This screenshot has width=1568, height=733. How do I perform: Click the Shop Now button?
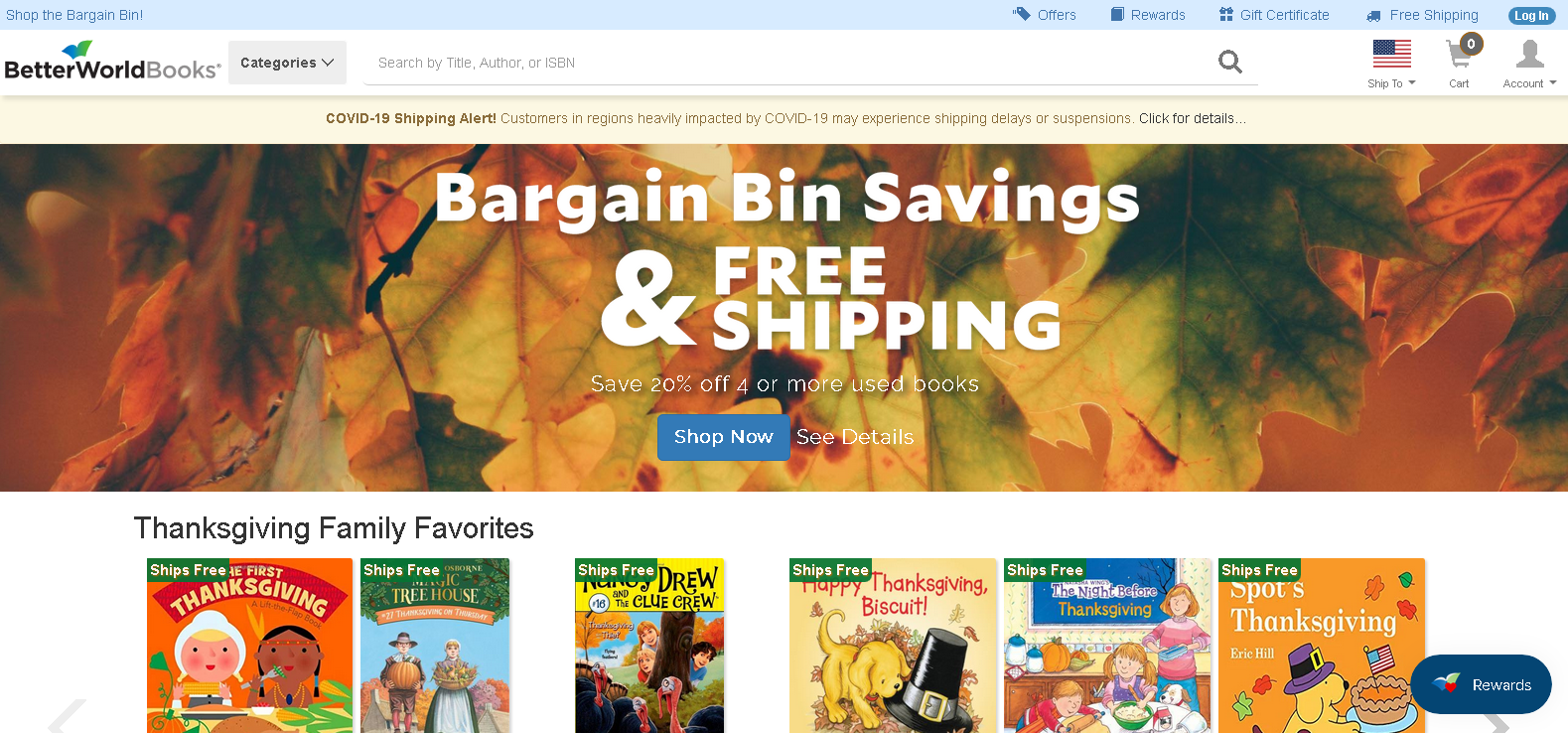723,437
